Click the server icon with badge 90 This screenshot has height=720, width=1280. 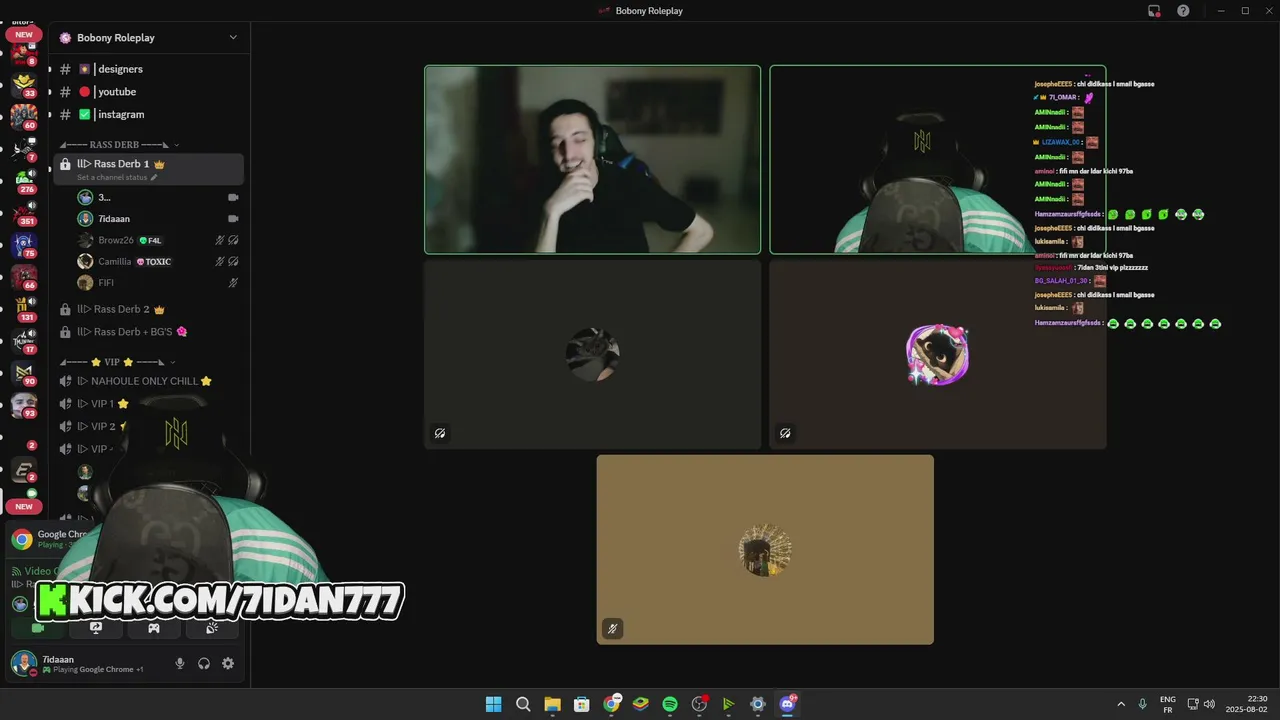[x=24, y=373]
